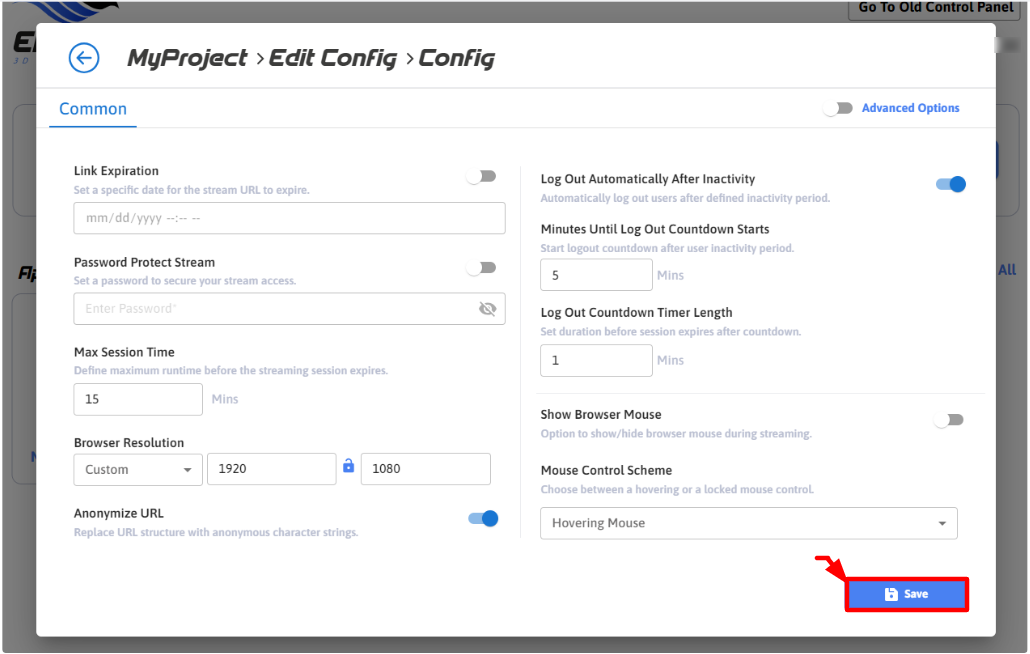Turn off Log Out Automatically After Inactivity
This screenshot has height=654, width=1030.
coord(950,184)
